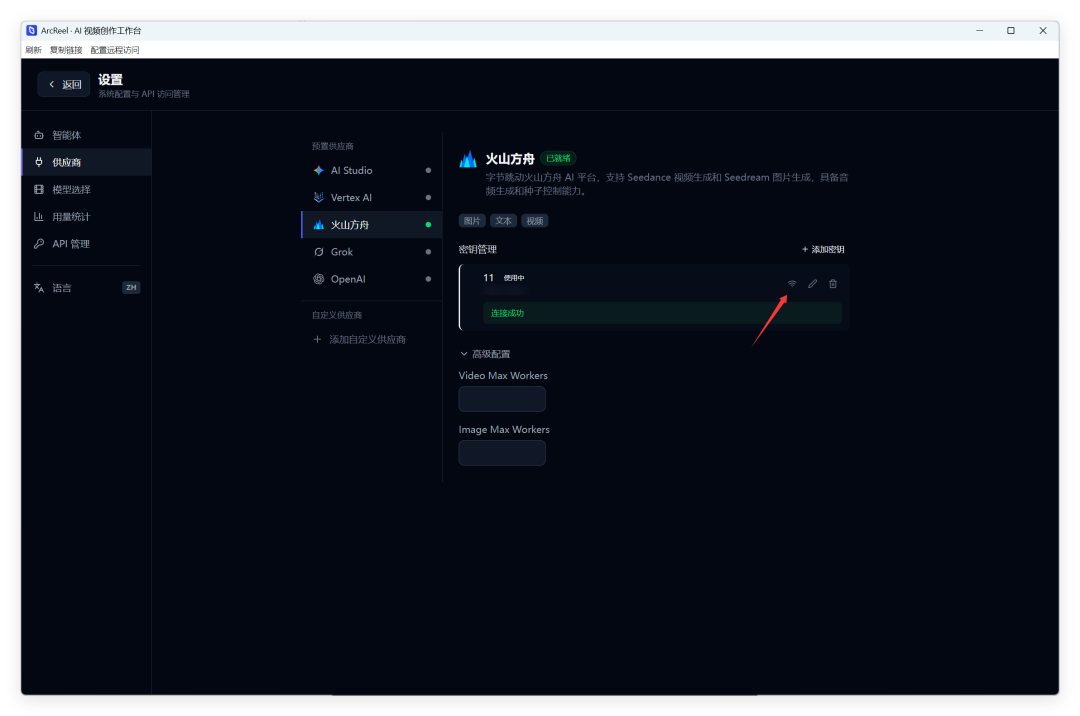
Task: Click the bar chart icon beside 用量统计
Action: click(39, 216)
